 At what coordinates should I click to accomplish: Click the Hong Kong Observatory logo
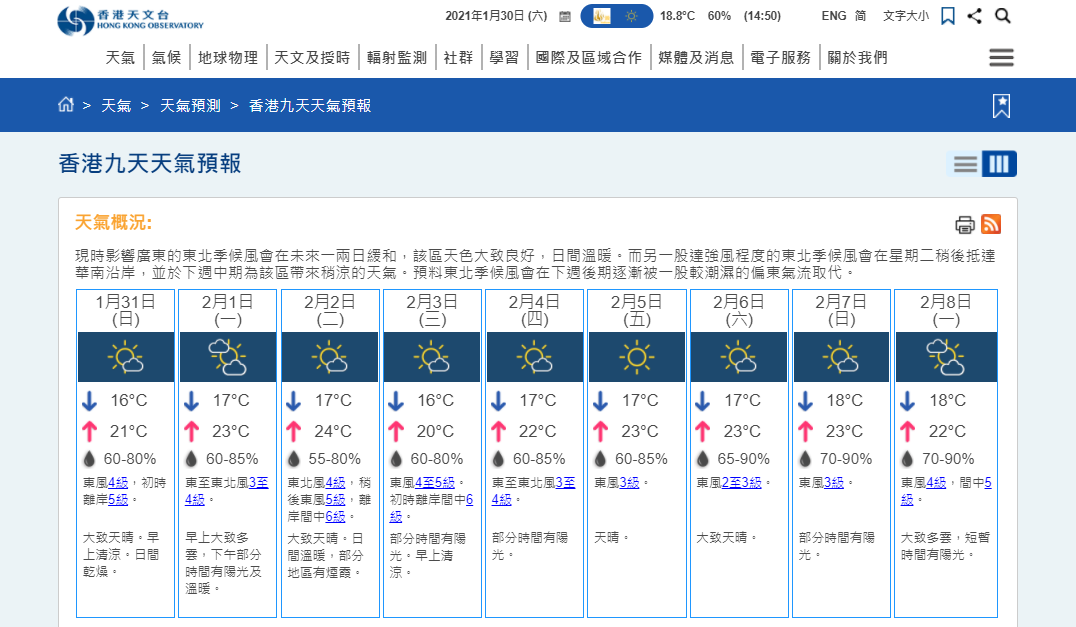[130, 18]
